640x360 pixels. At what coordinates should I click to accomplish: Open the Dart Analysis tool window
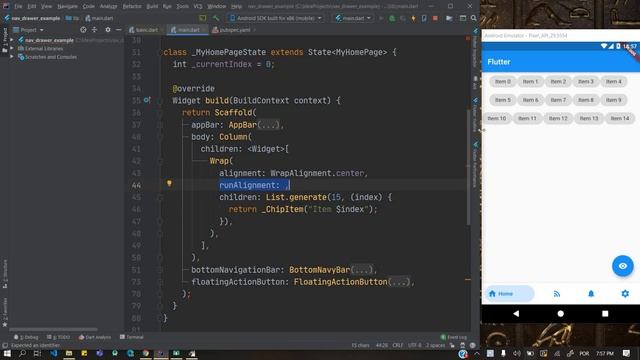(95, 337)
